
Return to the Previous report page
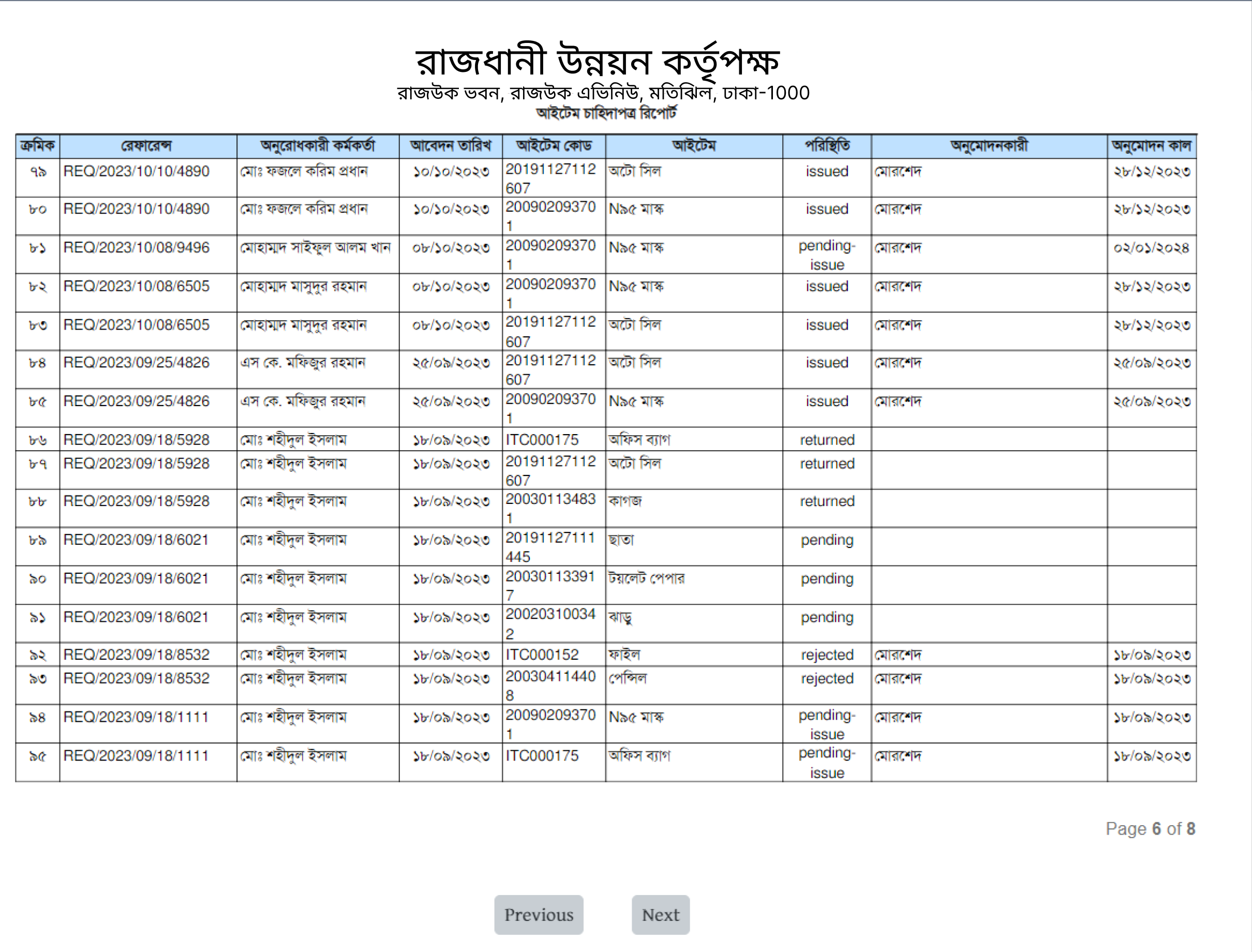(538, 915)
